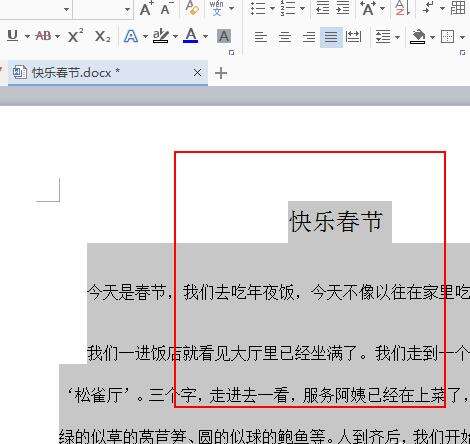
Task: Open the paragraph settings dialog launcher
Action: coord(462,52)
